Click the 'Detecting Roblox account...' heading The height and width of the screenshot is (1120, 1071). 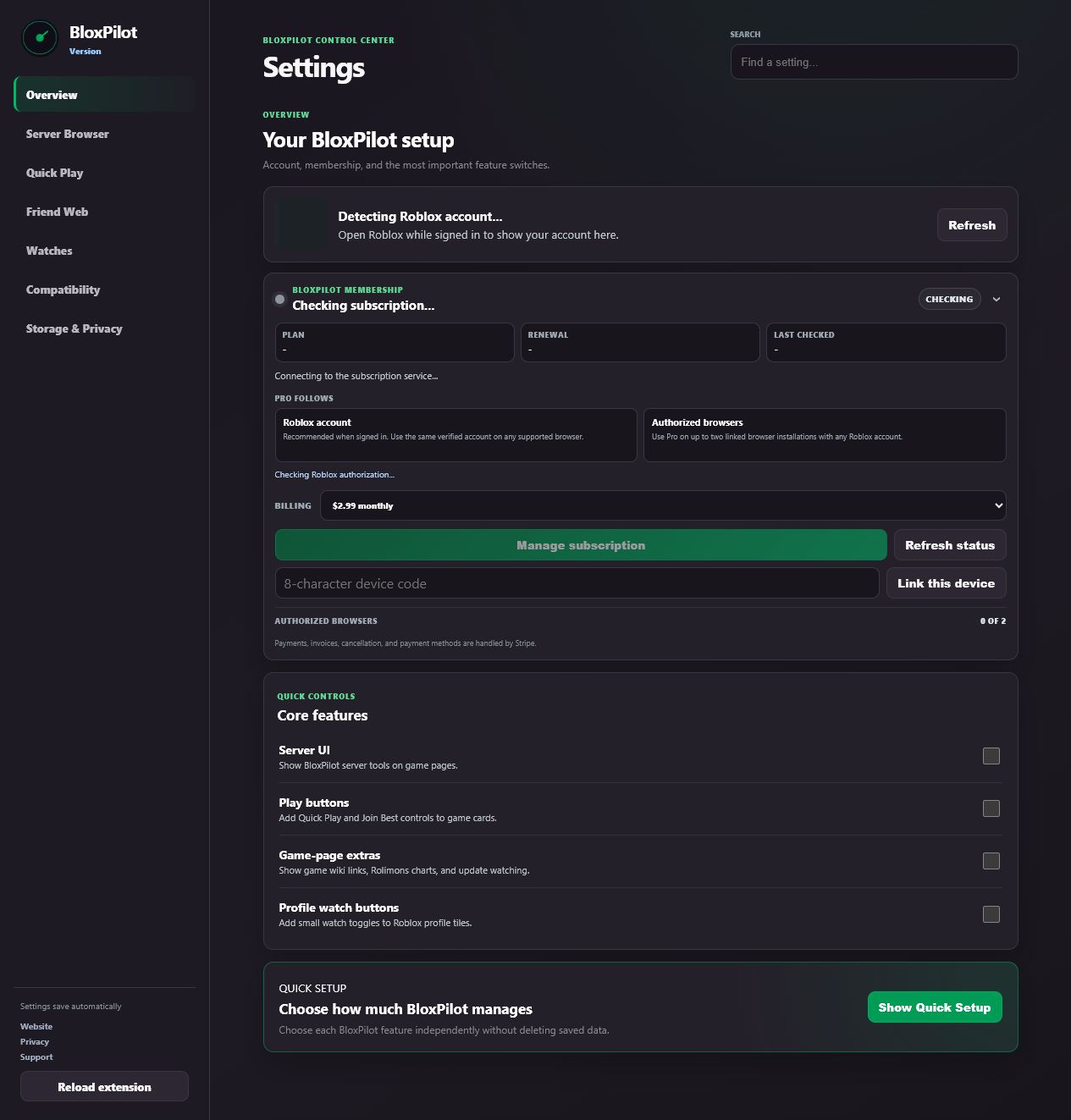click(x=420, y=216)
